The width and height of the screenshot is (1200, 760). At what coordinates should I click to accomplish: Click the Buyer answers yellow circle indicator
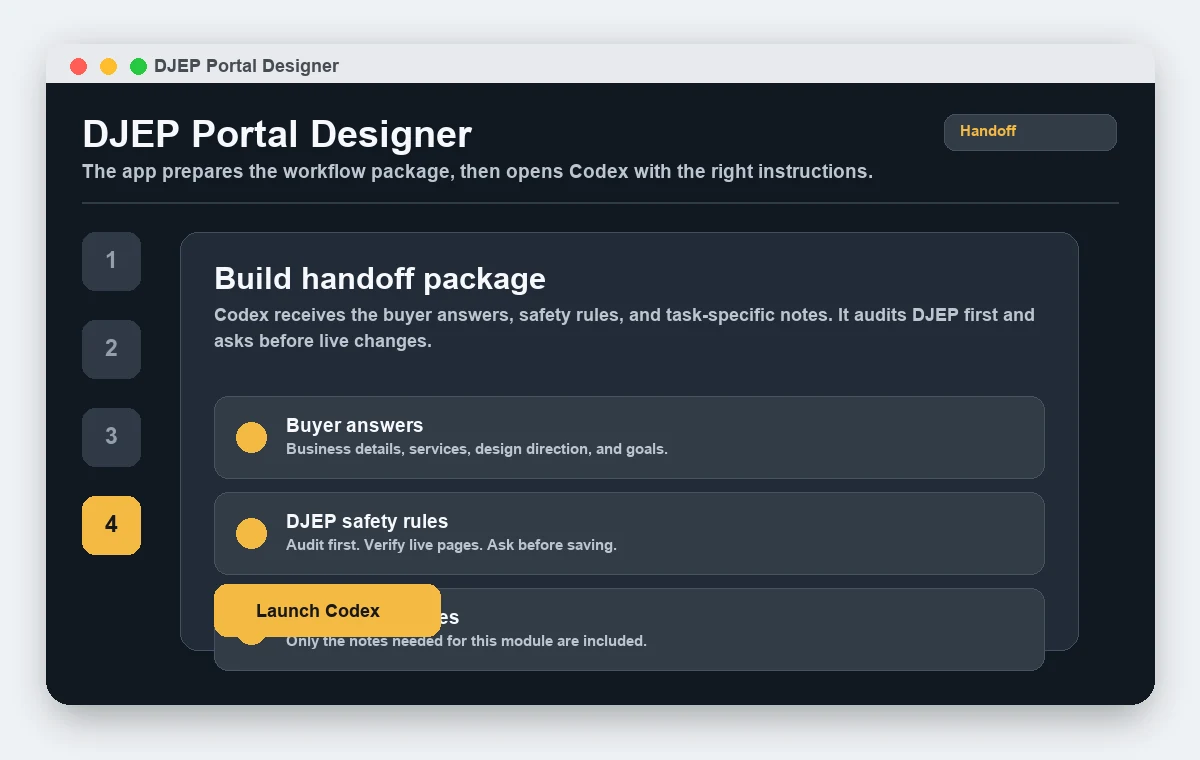tap(251, 437)
